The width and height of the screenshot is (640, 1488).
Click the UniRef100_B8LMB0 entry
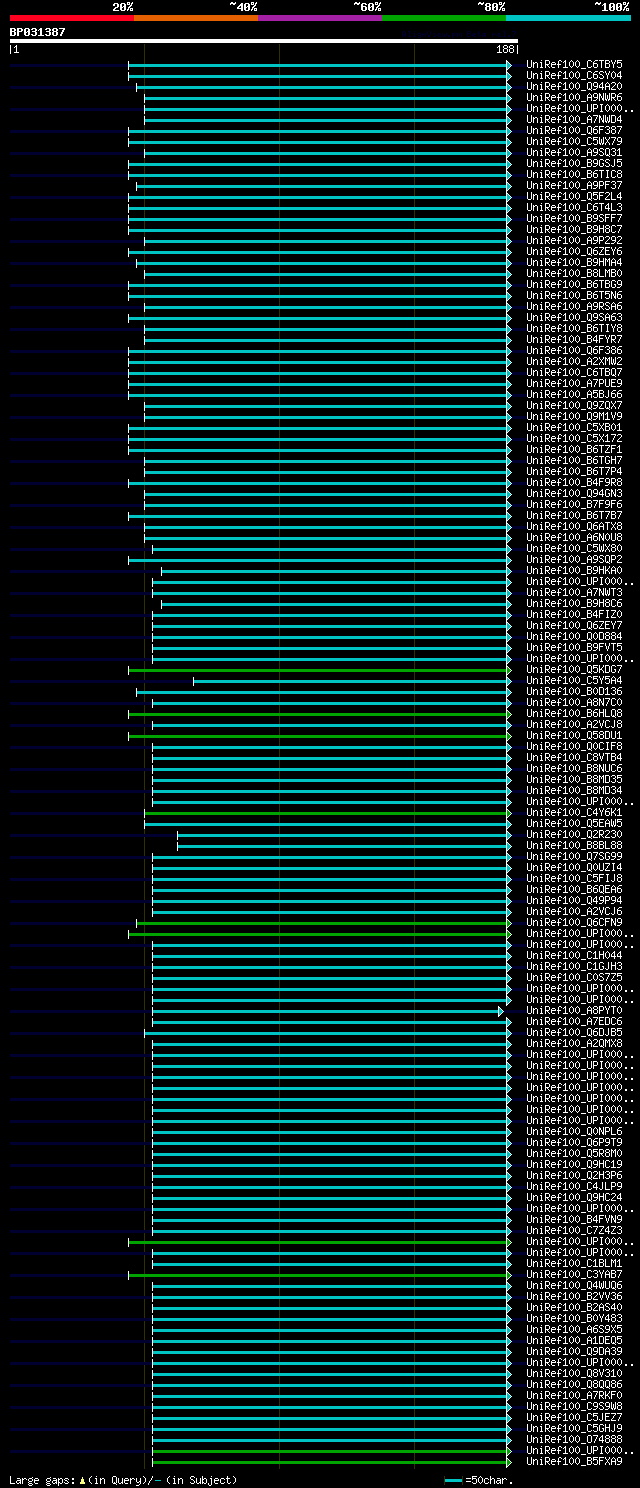point(574,274)
